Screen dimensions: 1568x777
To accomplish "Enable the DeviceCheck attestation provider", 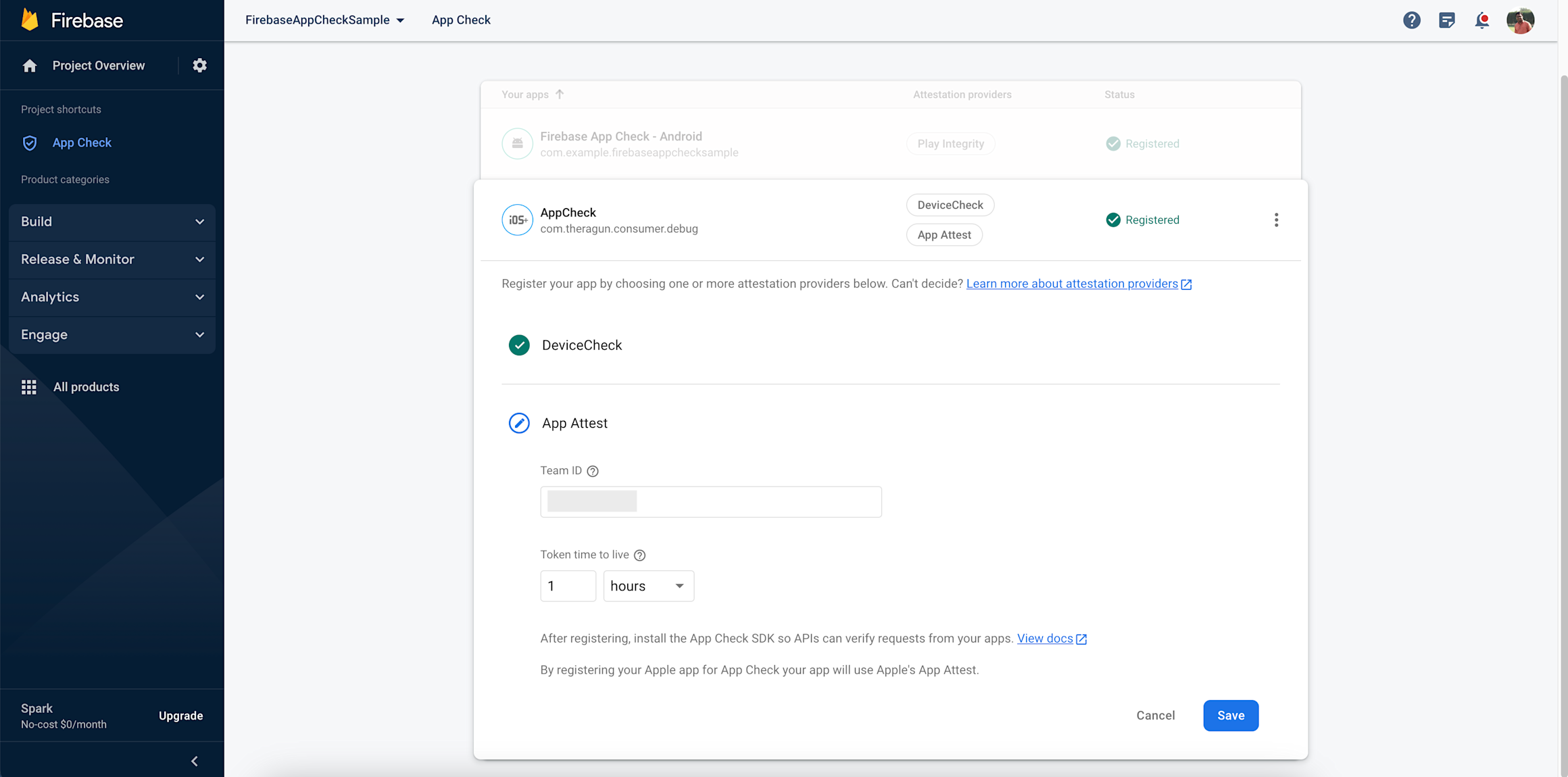I will 518,345.
